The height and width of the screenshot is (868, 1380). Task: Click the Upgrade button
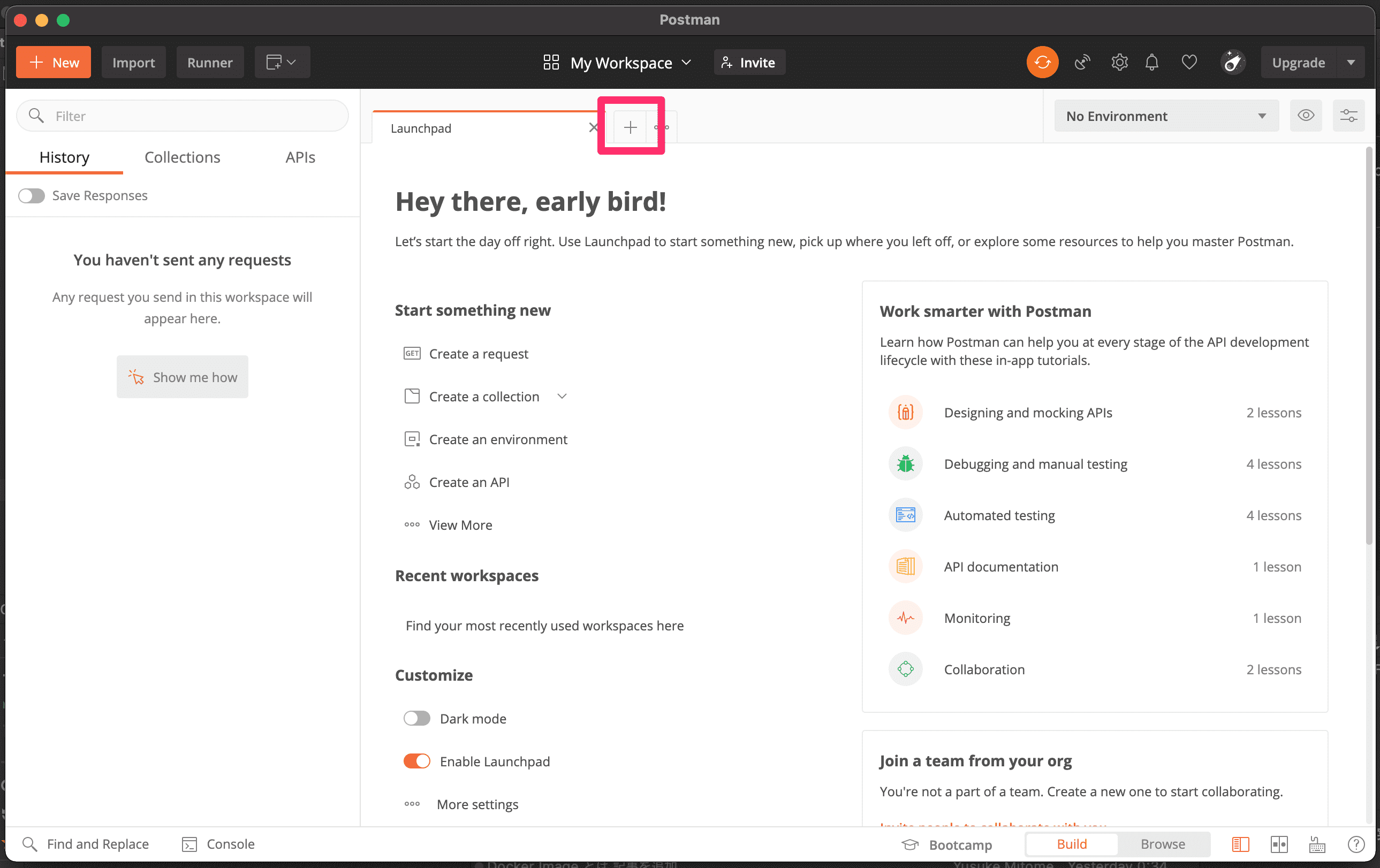1298,63
